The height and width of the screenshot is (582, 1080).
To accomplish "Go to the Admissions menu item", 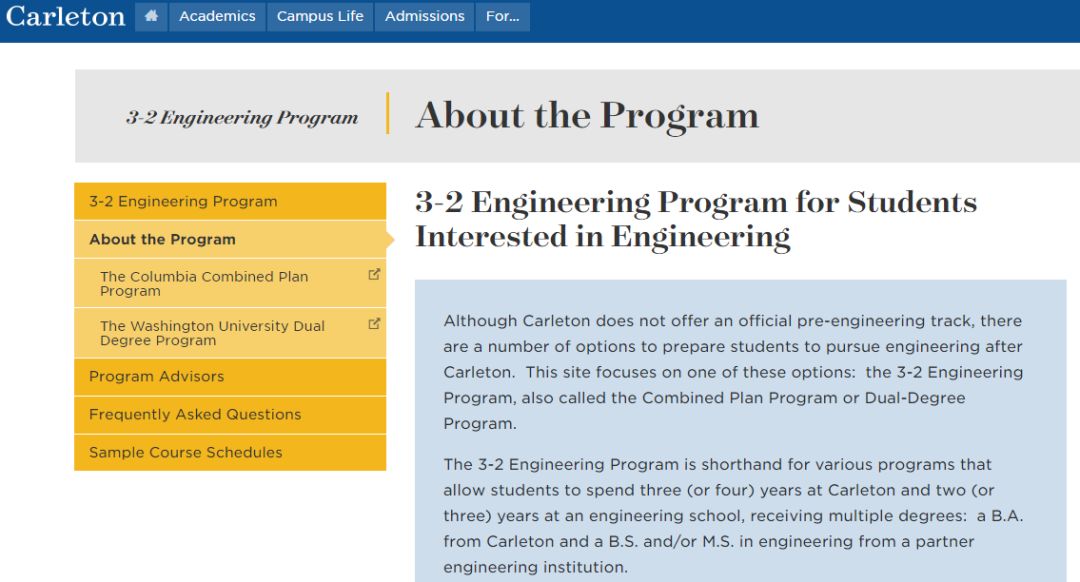I will click(424, 17).
